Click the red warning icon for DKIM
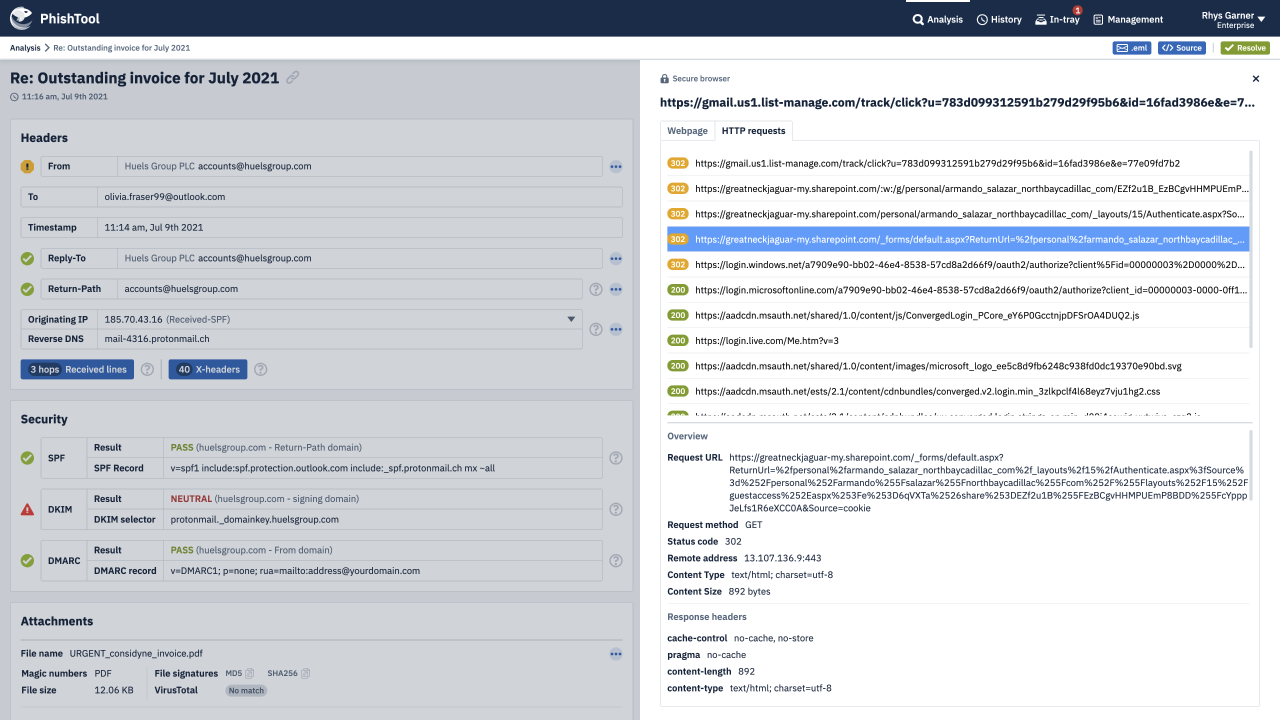 pos(27,509)
